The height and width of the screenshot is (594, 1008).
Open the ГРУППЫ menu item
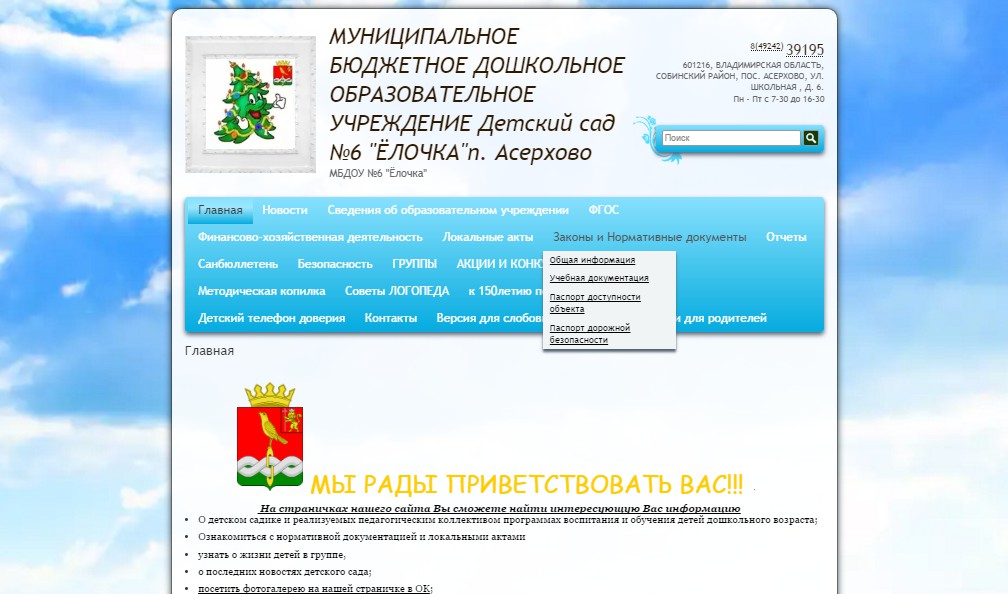(x=415, y=264)
